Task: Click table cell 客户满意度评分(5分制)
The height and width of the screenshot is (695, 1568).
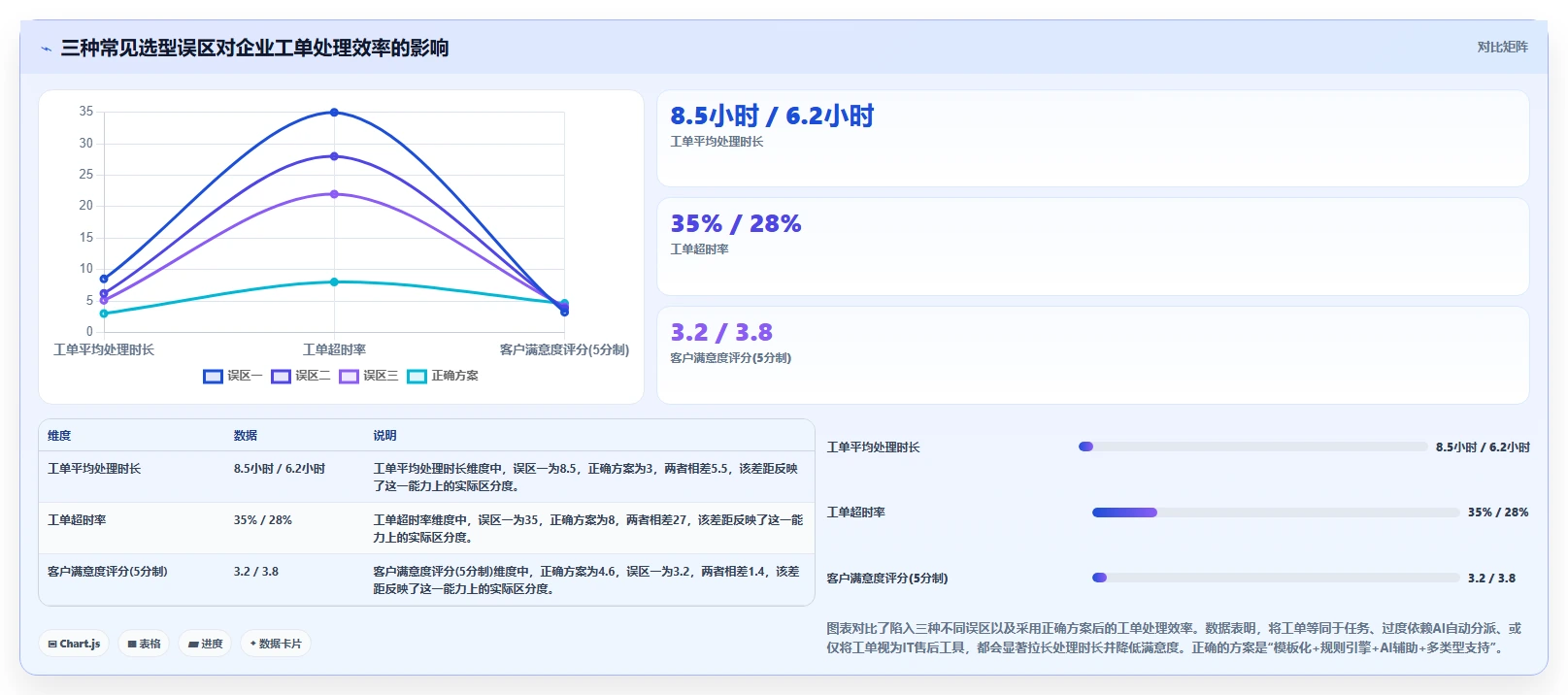Action: pyautogui.click(x=108, y=572)
